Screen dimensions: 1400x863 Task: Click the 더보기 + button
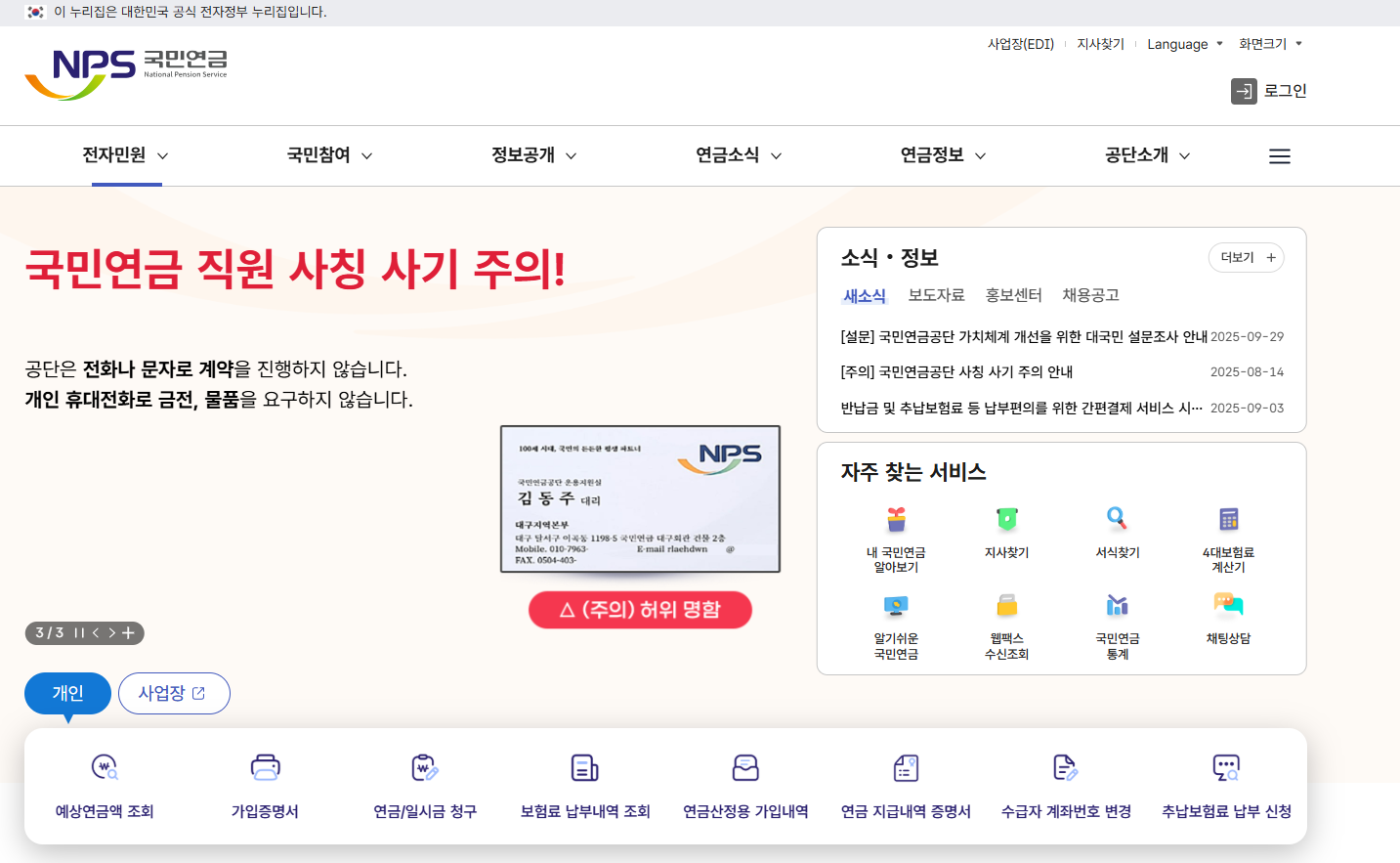pyautogui.click(x=1247, y=257)
